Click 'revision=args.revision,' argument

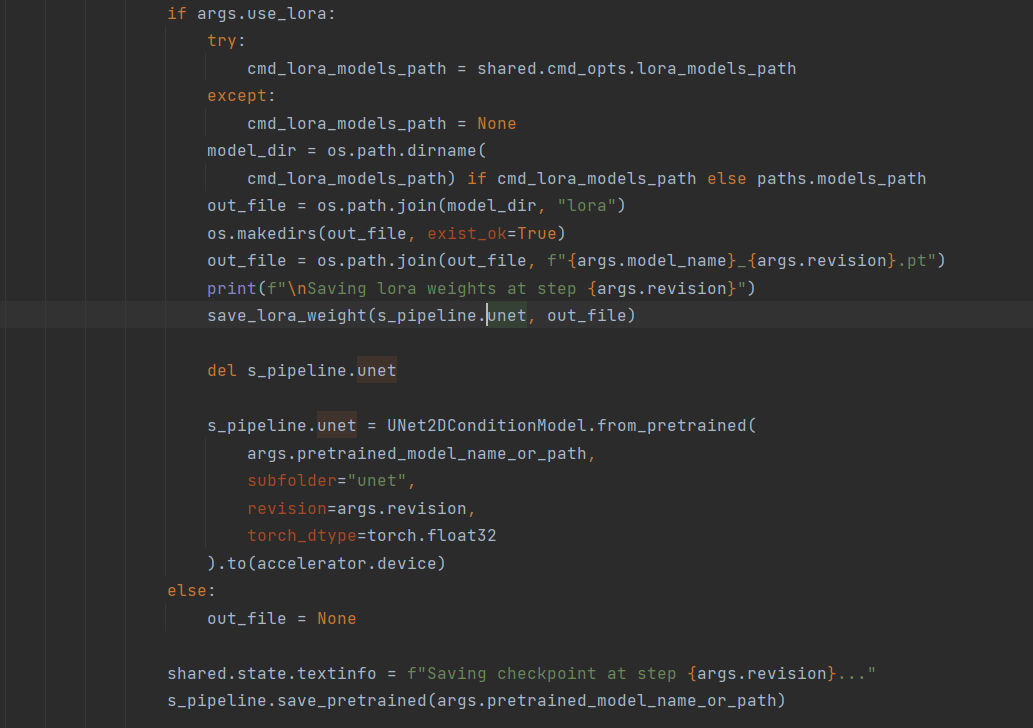pyautogui.click(x=361, y=509)
